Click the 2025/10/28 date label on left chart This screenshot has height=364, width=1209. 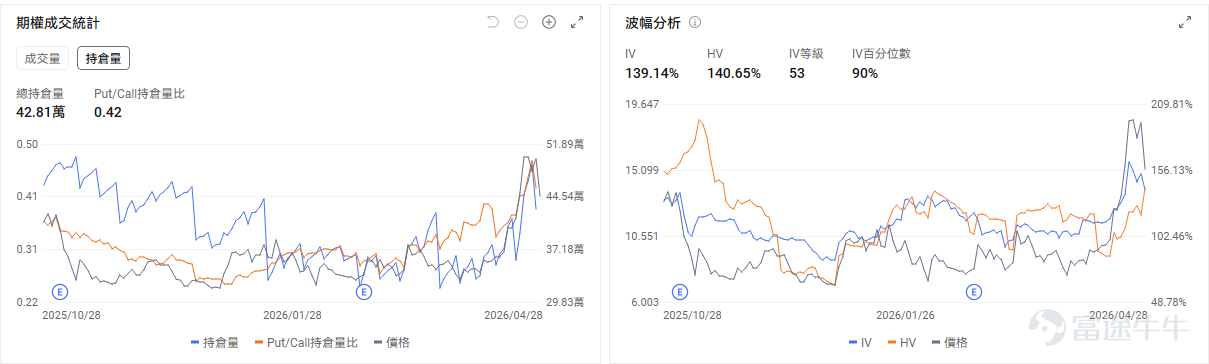72,314
